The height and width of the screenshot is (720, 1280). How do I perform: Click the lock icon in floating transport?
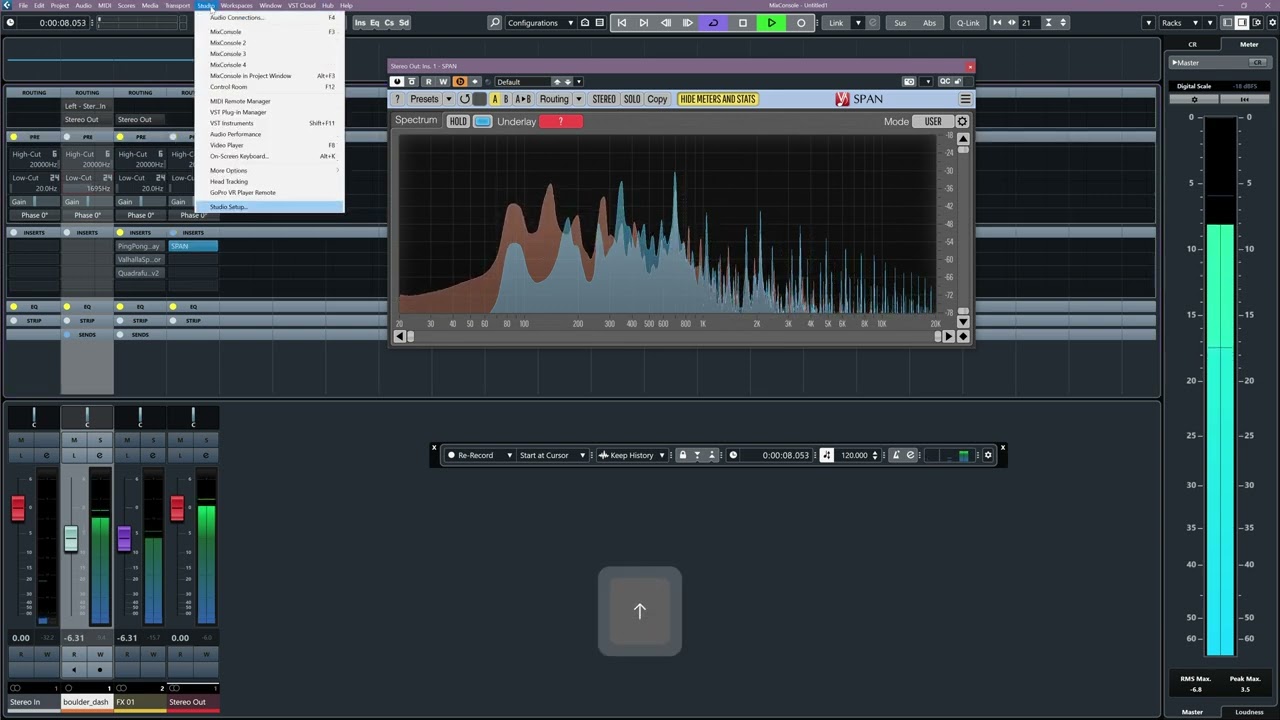(x=683, y=455)
